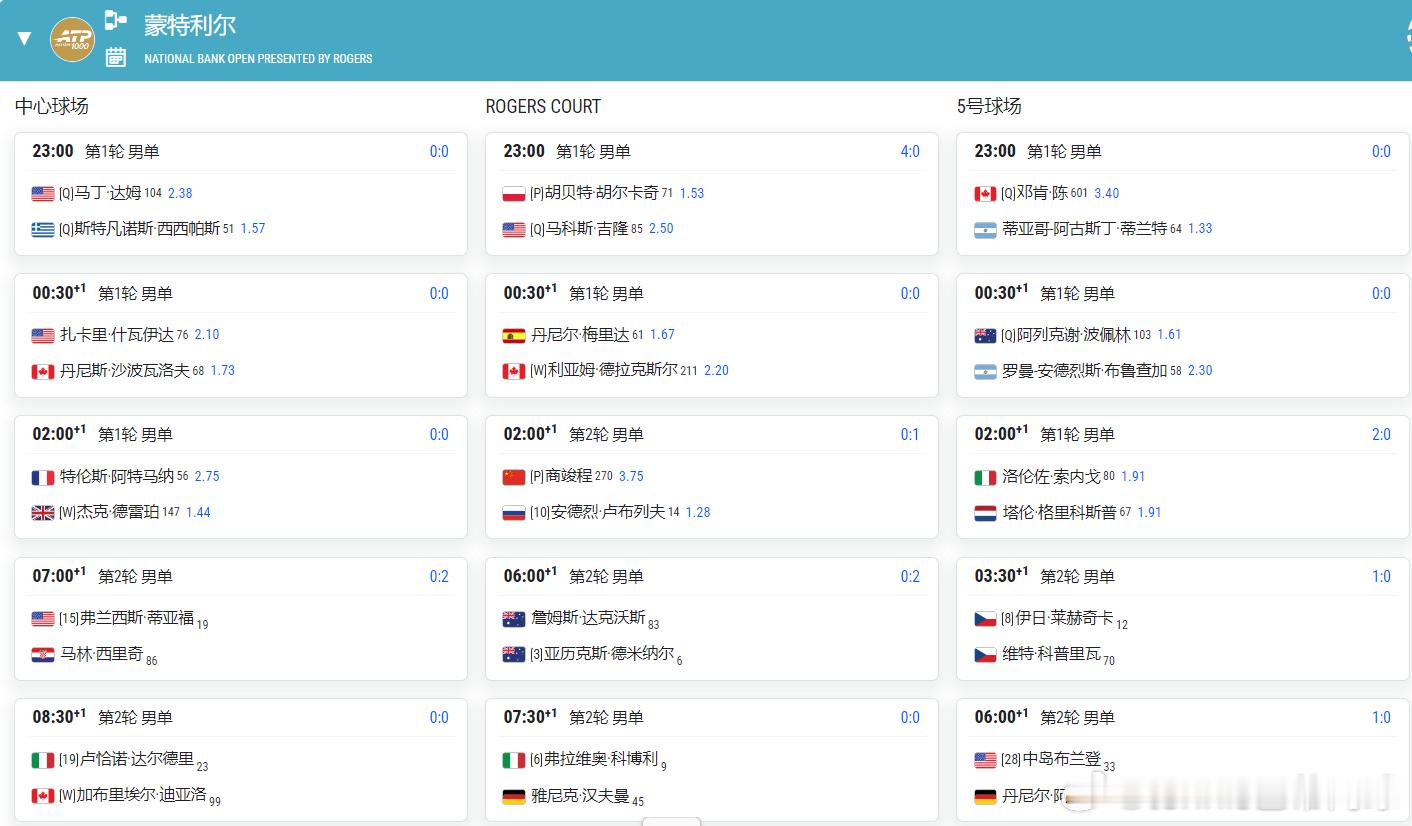Open player 马林·西里奇
Viewport: 1412px width, 826px height.
(101, 655)
